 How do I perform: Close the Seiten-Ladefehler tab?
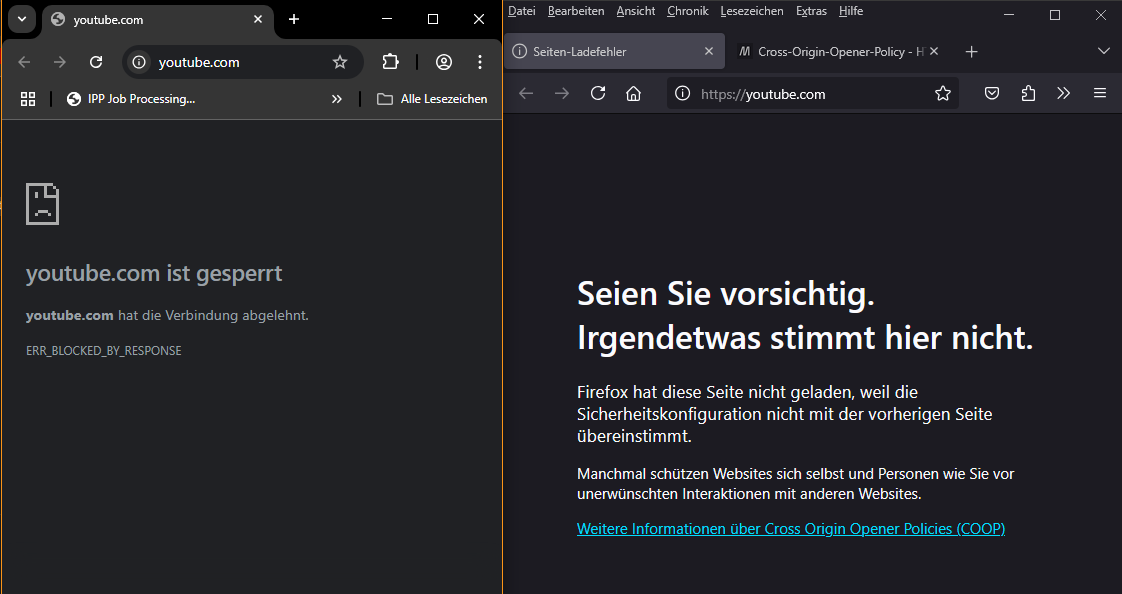(x=709, y=51)
